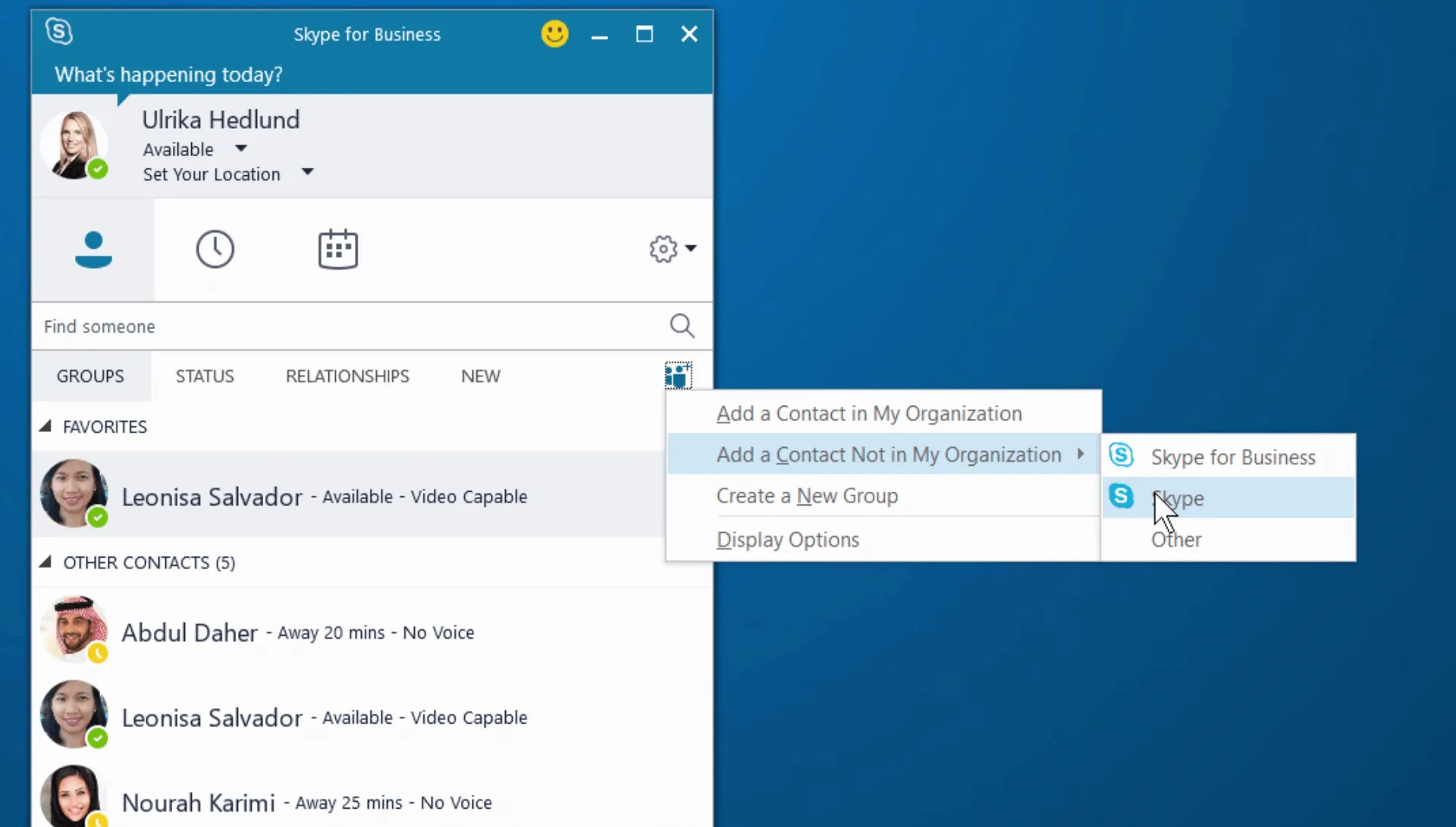This screenshot has width=1456, height=827.
Task: Open Display Options from the menu
Action: pyautogui.click(x=883, y=539)
